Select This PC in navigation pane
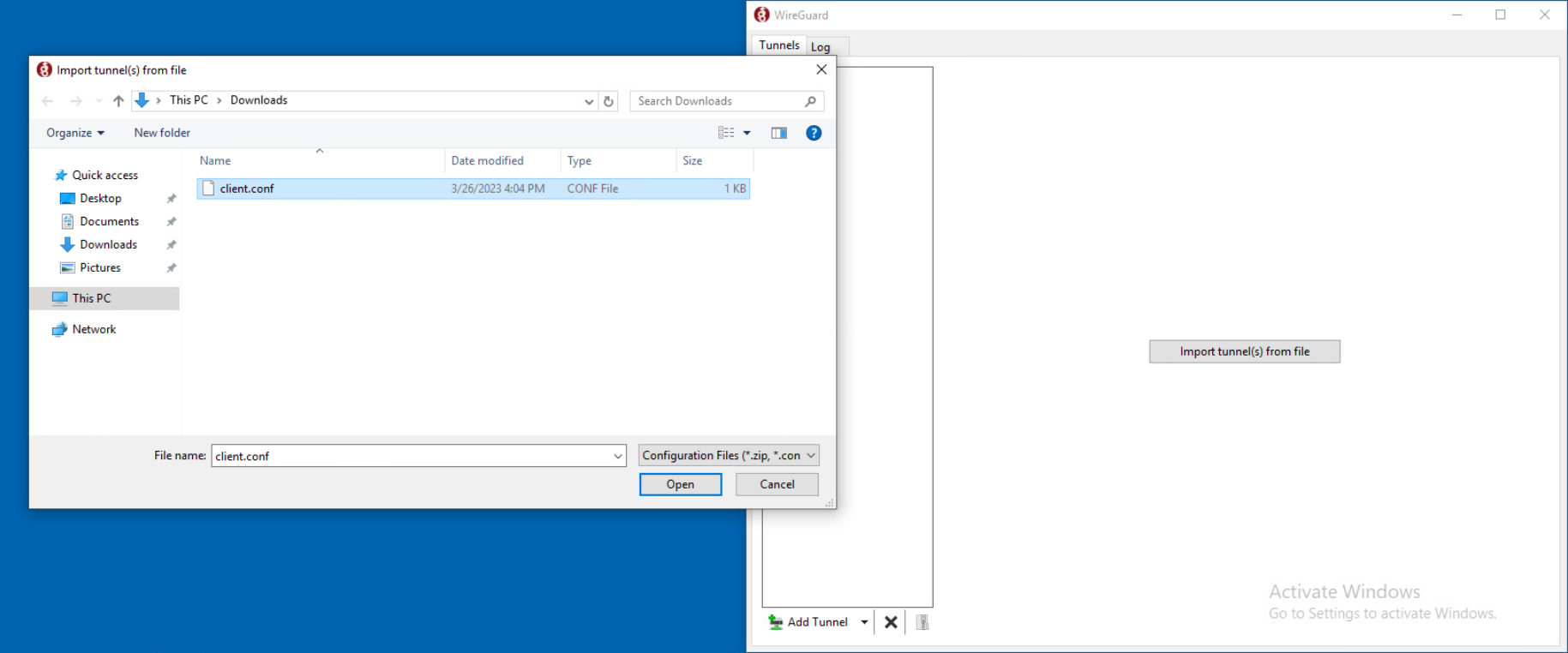This screenshot has height=653, width=1568. [105, 298]
